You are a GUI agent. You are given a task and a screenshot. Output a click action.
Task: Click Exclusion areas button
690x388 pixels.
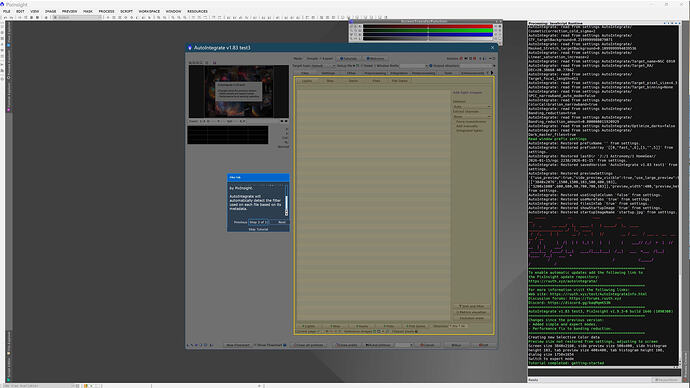coord(472,318)
